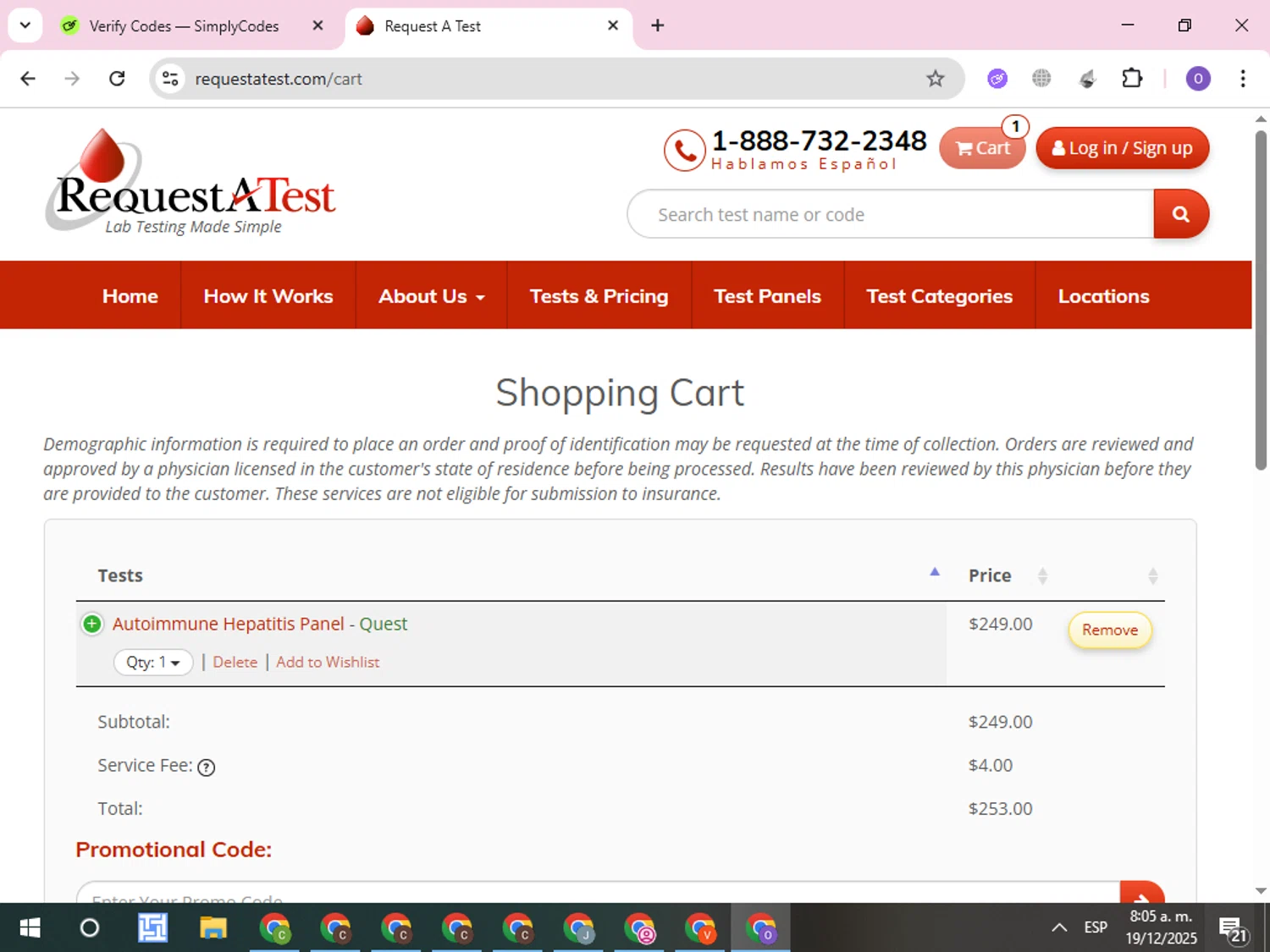Call the 1-888-732-2348 phone number link
This screenshot has width=1270, height=952.
(819, 140)
